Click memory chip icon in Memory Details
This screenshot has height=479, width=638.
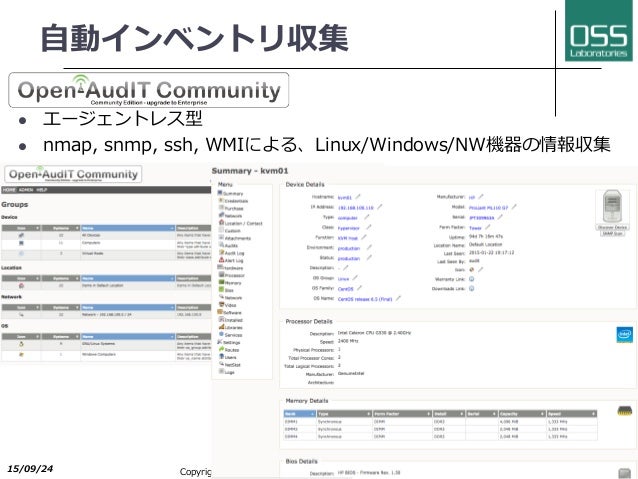(625, 411)
